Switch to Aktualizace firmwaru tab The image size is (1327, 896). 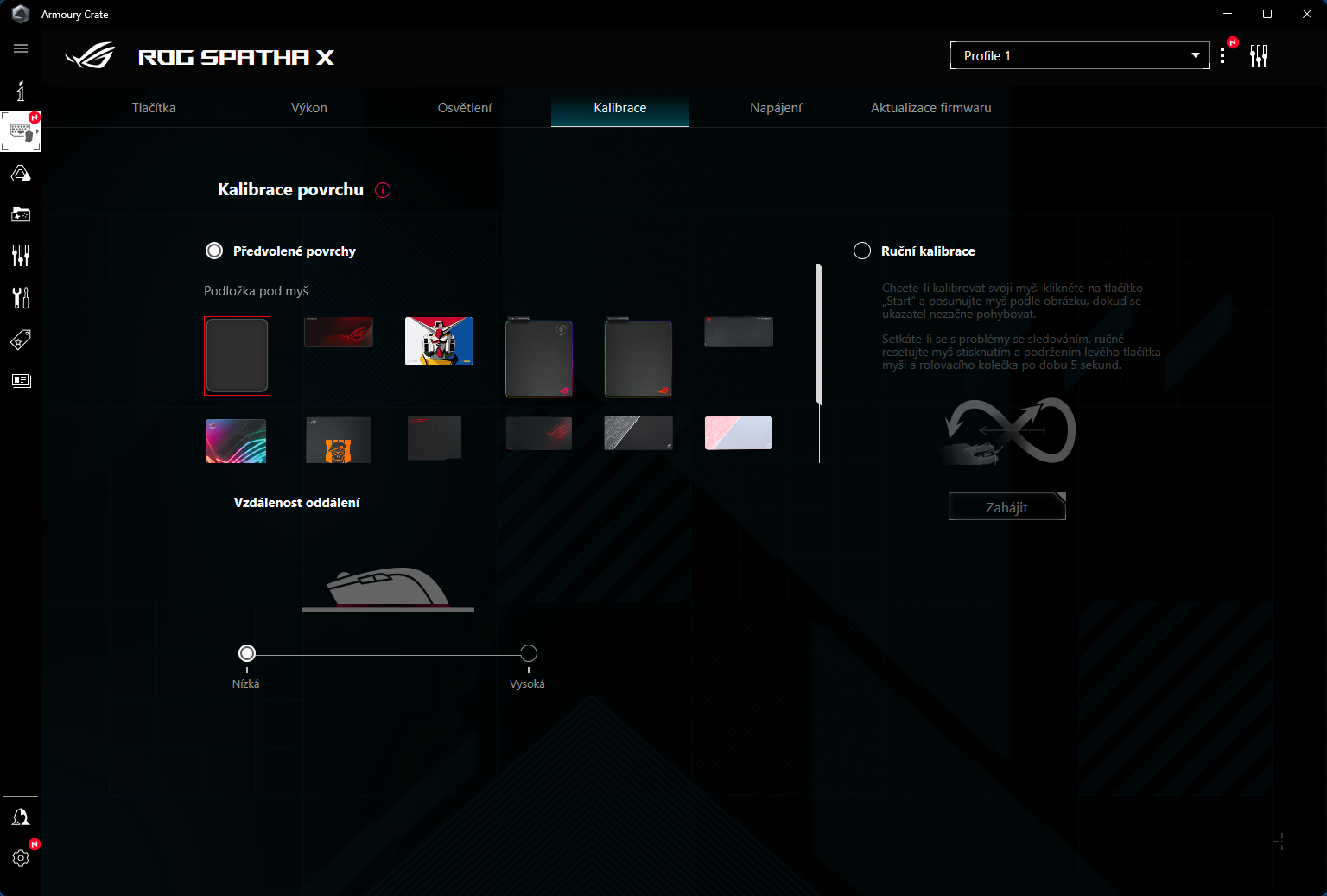[931, 108]
